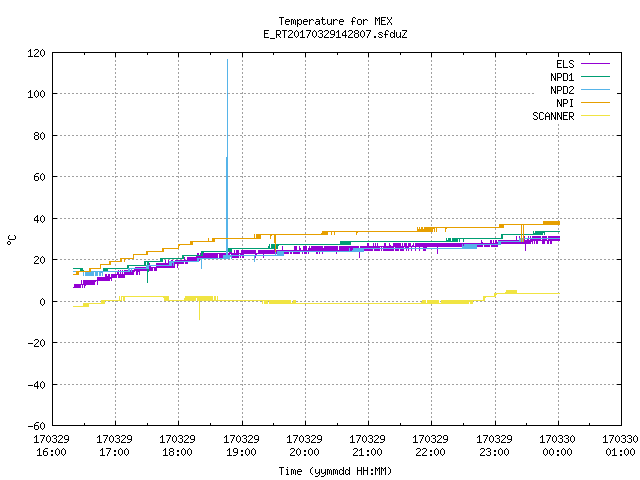Click the y-axis label -60
This screenshot has width=640, height=480.
pos(36,426)
